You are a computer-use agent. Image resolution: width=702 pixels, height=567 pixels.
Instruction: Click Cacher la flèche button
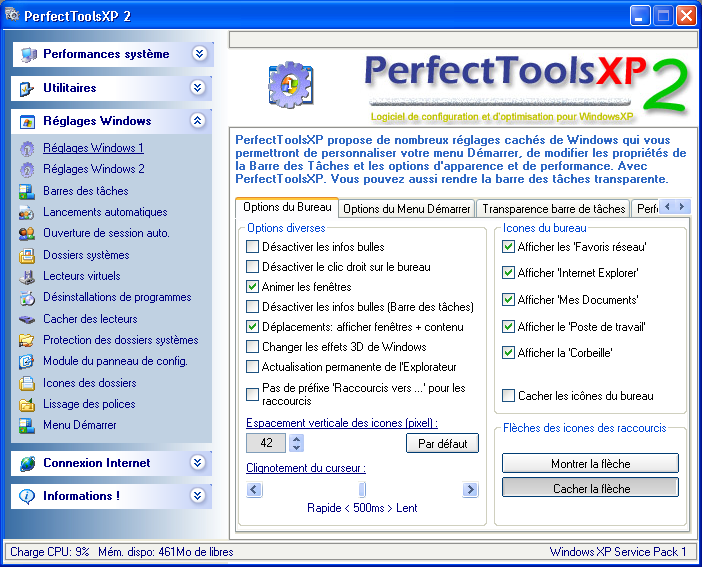[590, 488]
